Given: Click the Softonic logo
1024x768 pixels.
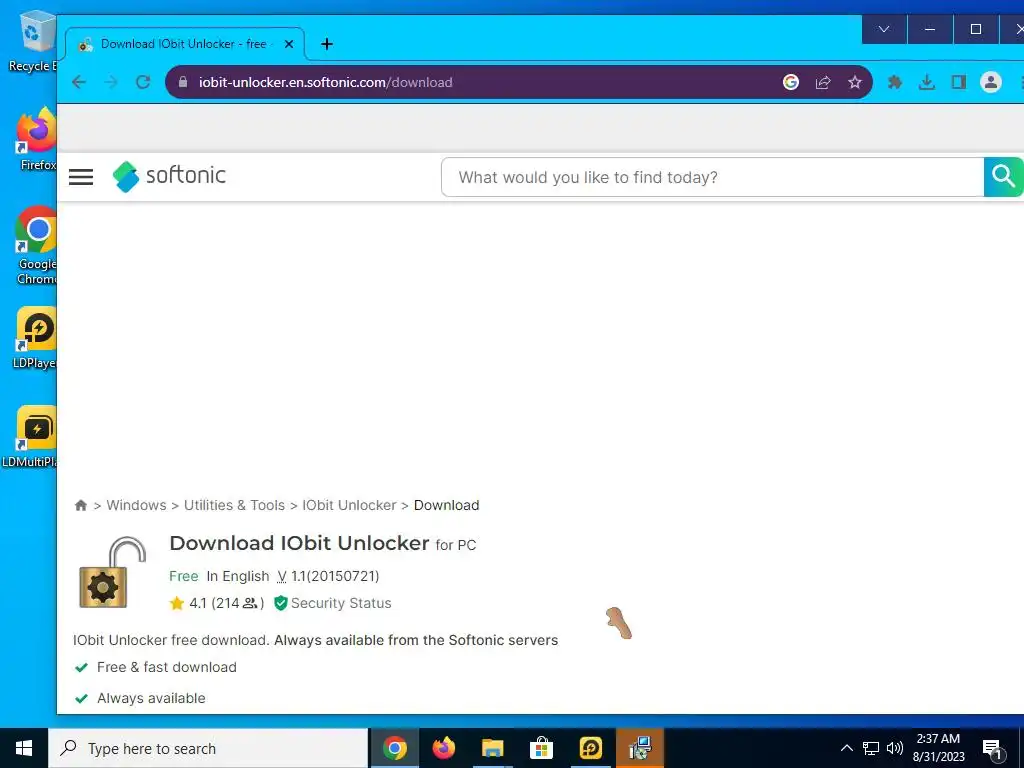Looking at the screenshot, I should (x=169, y=176).
